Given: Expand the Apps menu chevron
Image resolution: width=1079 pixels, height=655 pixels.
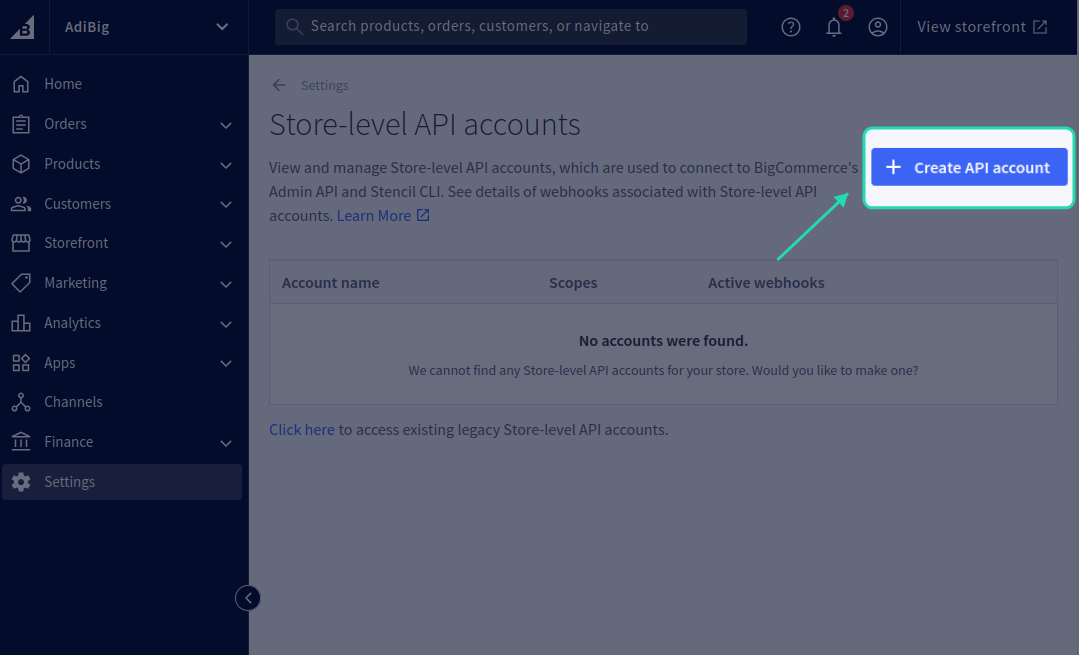Looking at the screenshot, I should click(x=226, y=363).
